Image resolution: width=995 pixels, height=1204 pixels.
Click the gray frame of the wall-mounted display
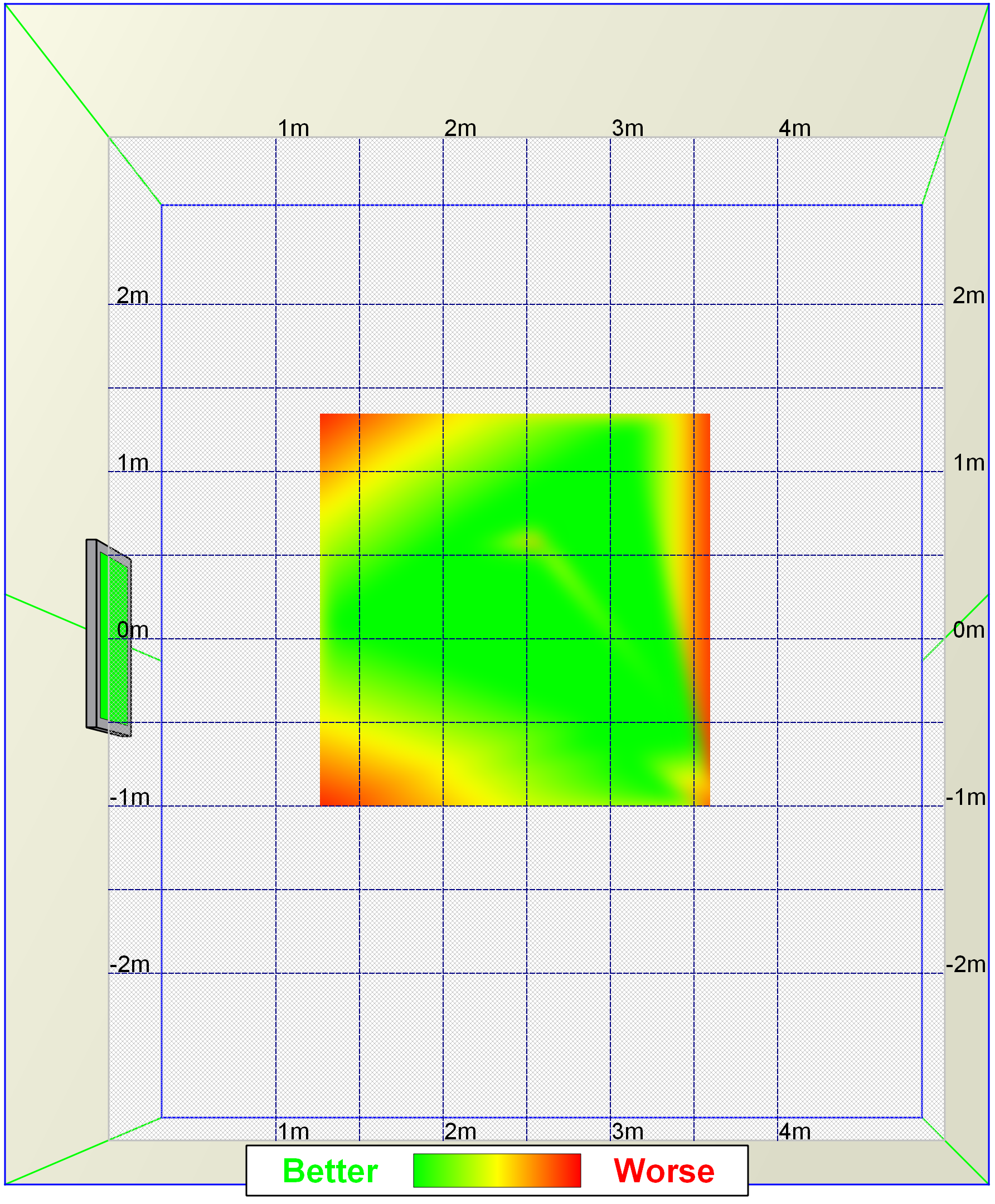tap(91, 633)
